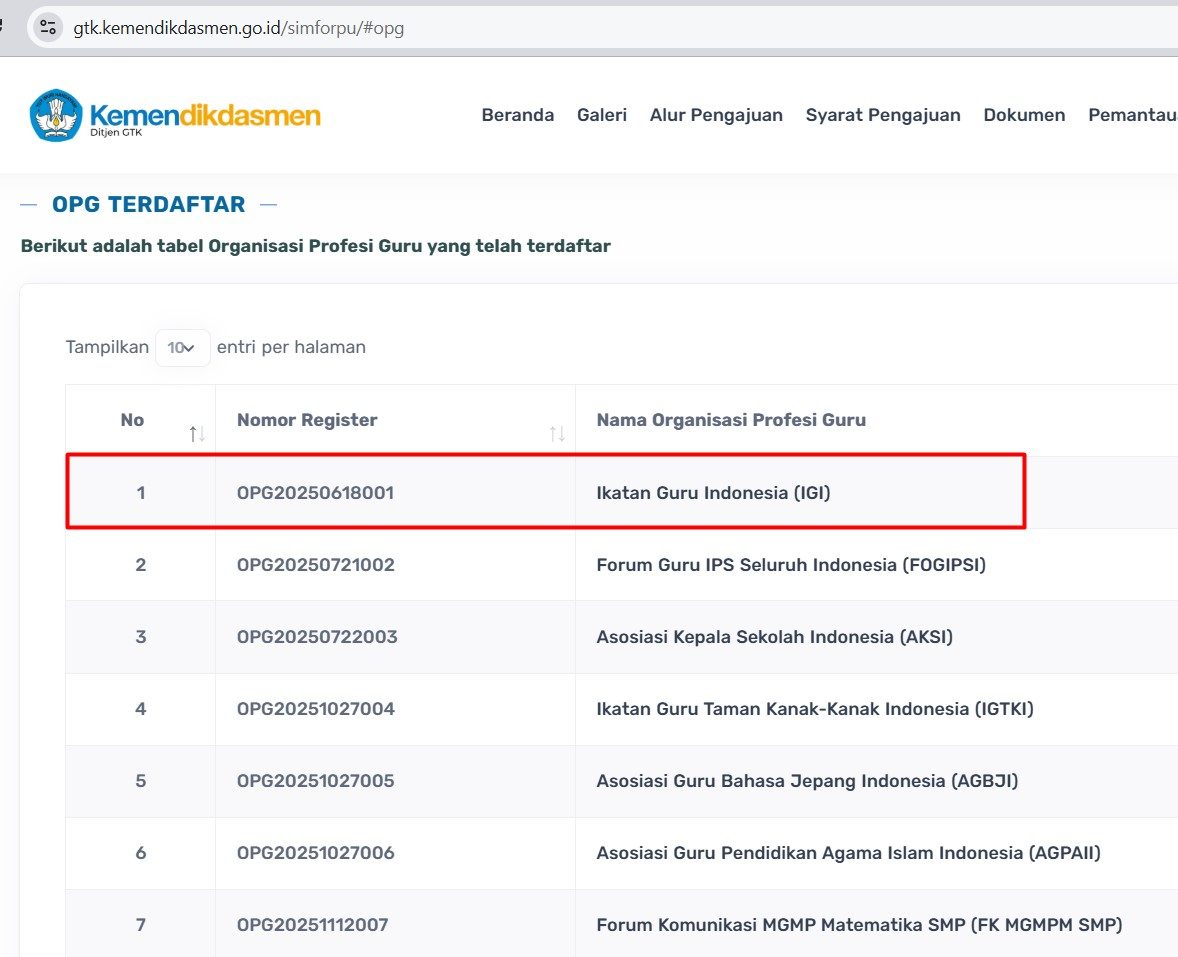Click Ikatan Guru Taman Kanak-Kanak Indonesia (IGTKI)
This screenshot has width=1178, height=957.
click(815, 709)
